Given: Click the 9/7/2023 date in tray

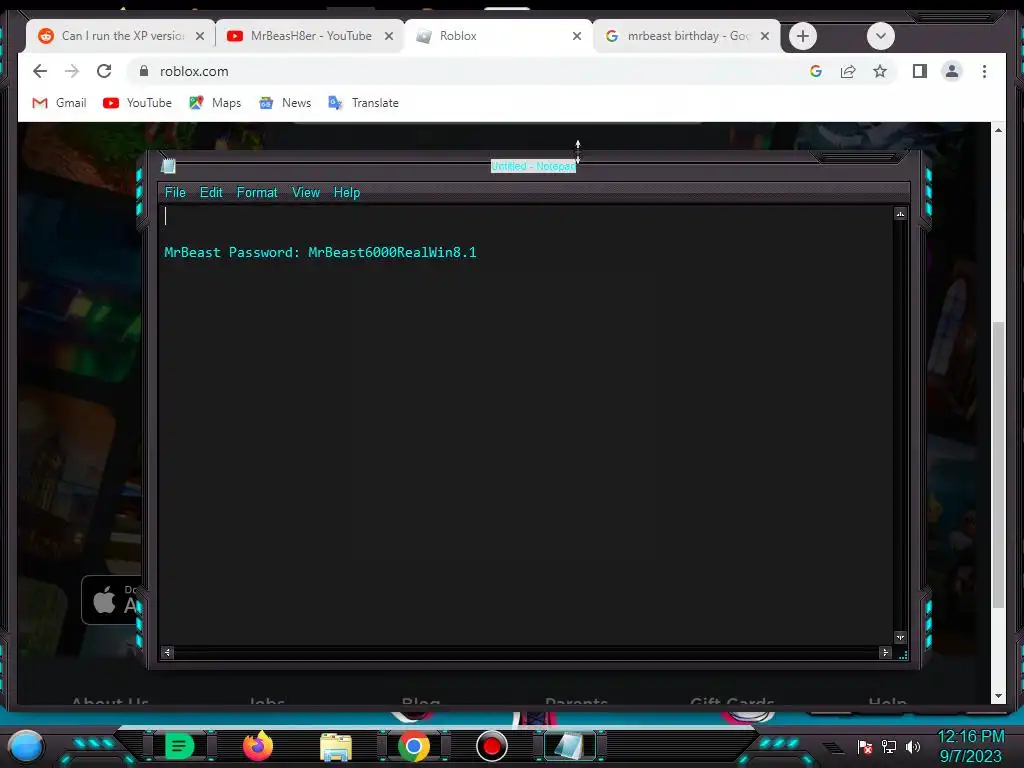Looking at the screenshot, I should pos(971,756).
